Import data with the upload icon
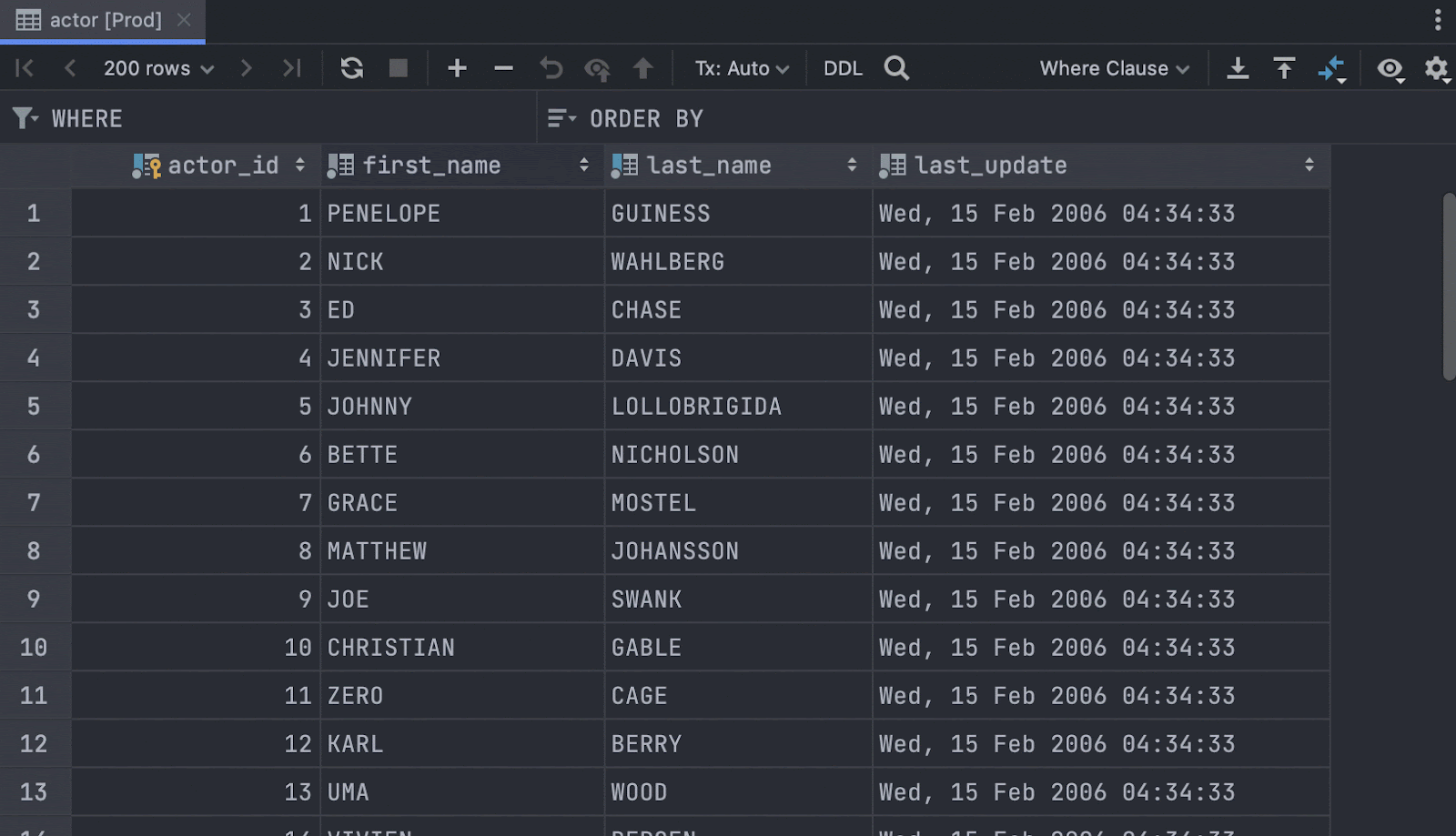Screen dimensions: 1456x836 [1284, 68]
